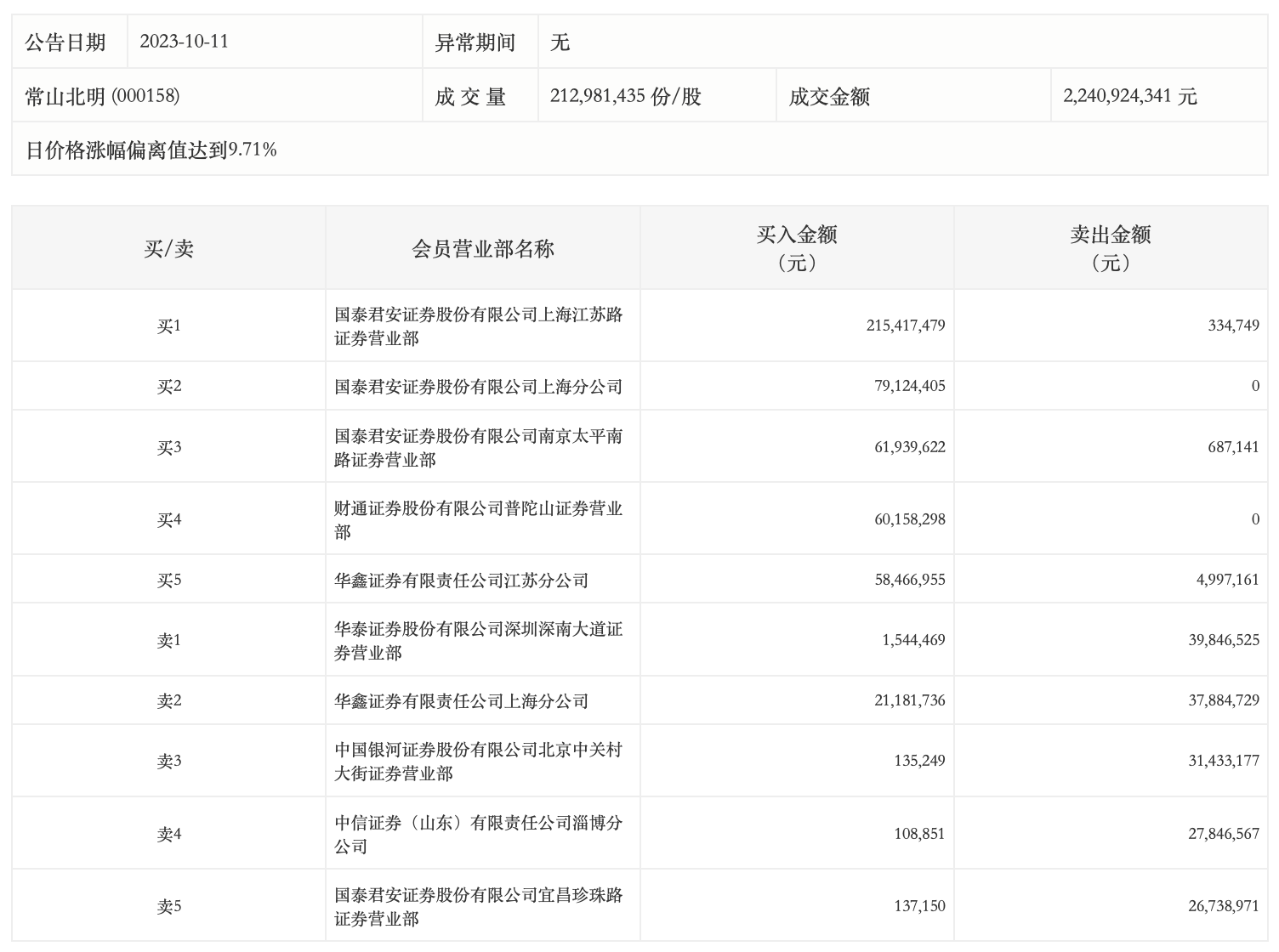
Task: Select buy amount 61,939,622
Action: pyautogui.click(x=910, y=447)
